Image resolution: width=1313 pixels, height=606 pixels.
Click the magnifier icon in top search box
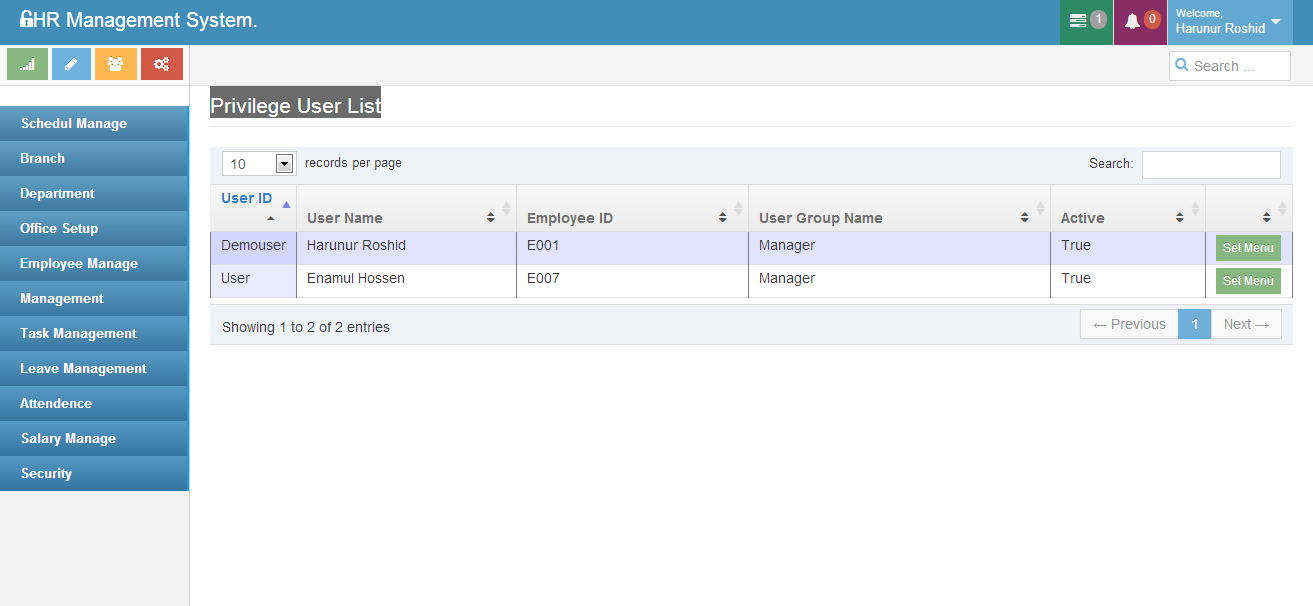point(1182,66)
